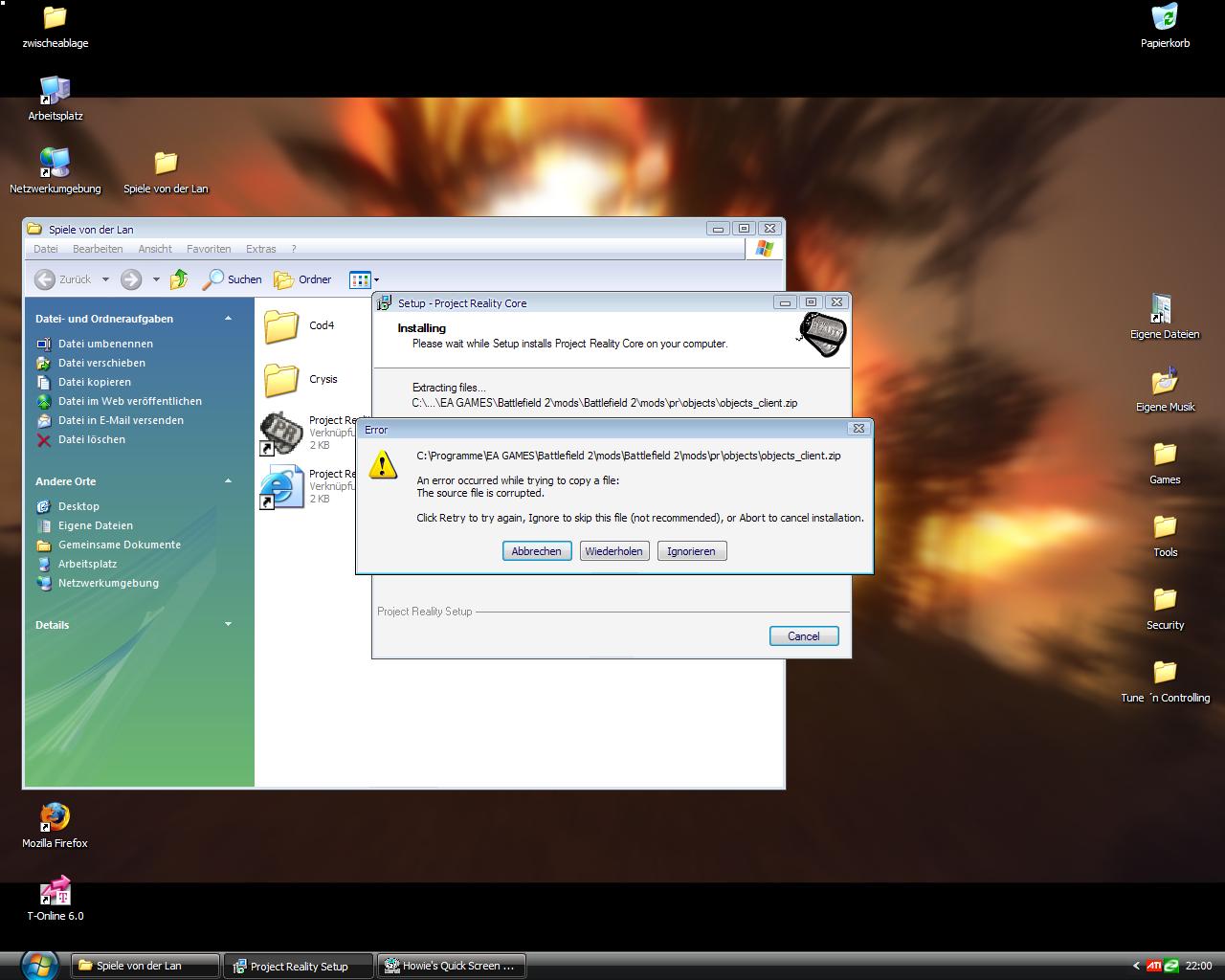Cancel the Project Reality Setup installation

[x=803, y=636]
